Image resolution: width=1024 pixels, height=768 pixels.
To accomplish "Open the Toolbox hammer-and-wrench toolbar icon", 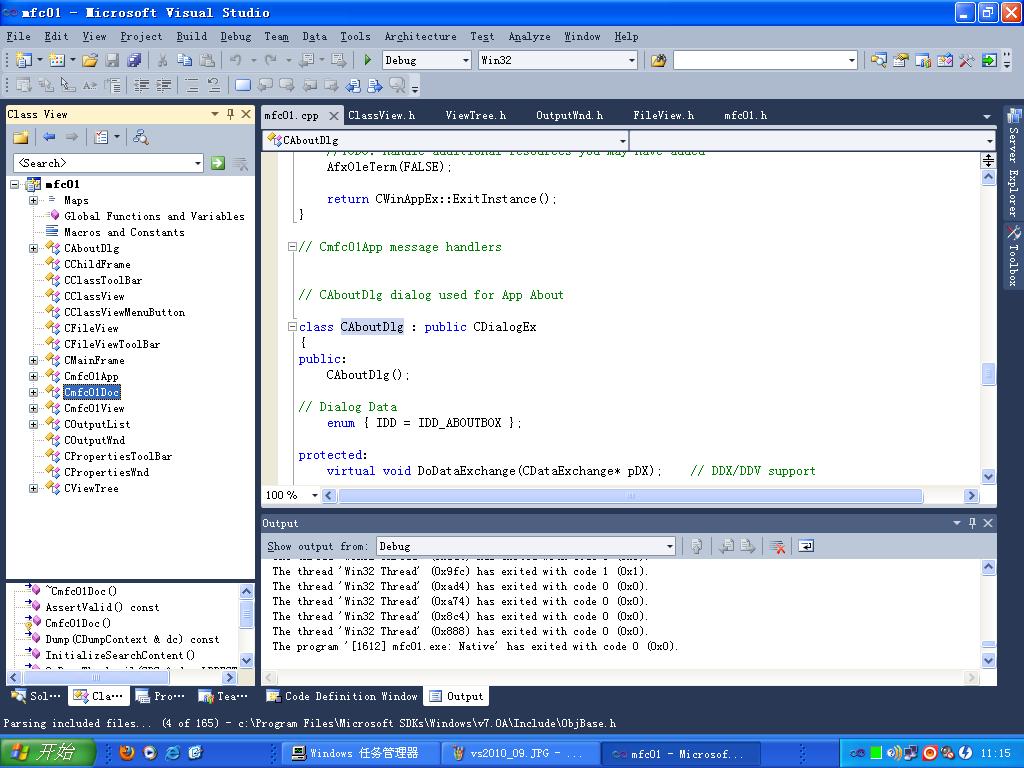I will click(967, 60).
